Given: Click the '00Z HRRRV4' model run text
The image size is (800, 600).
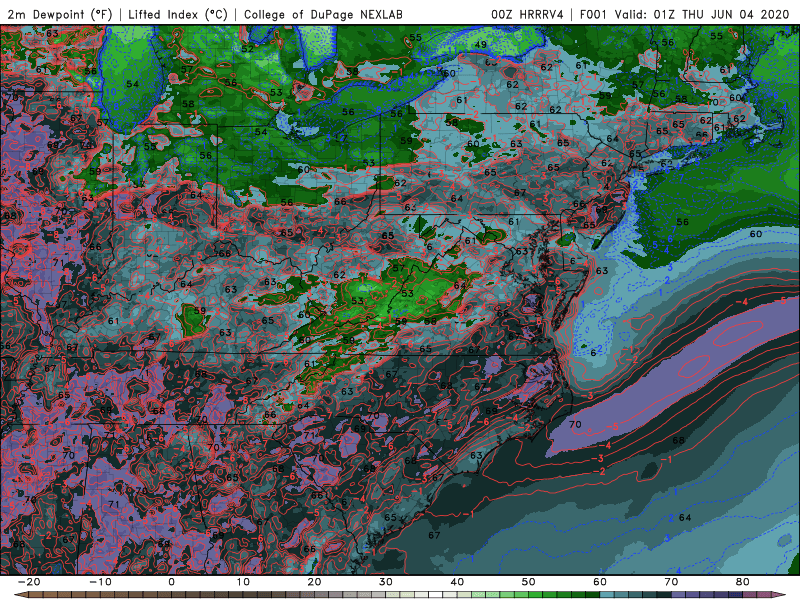Looking at the screenshot, I should 527,14.
